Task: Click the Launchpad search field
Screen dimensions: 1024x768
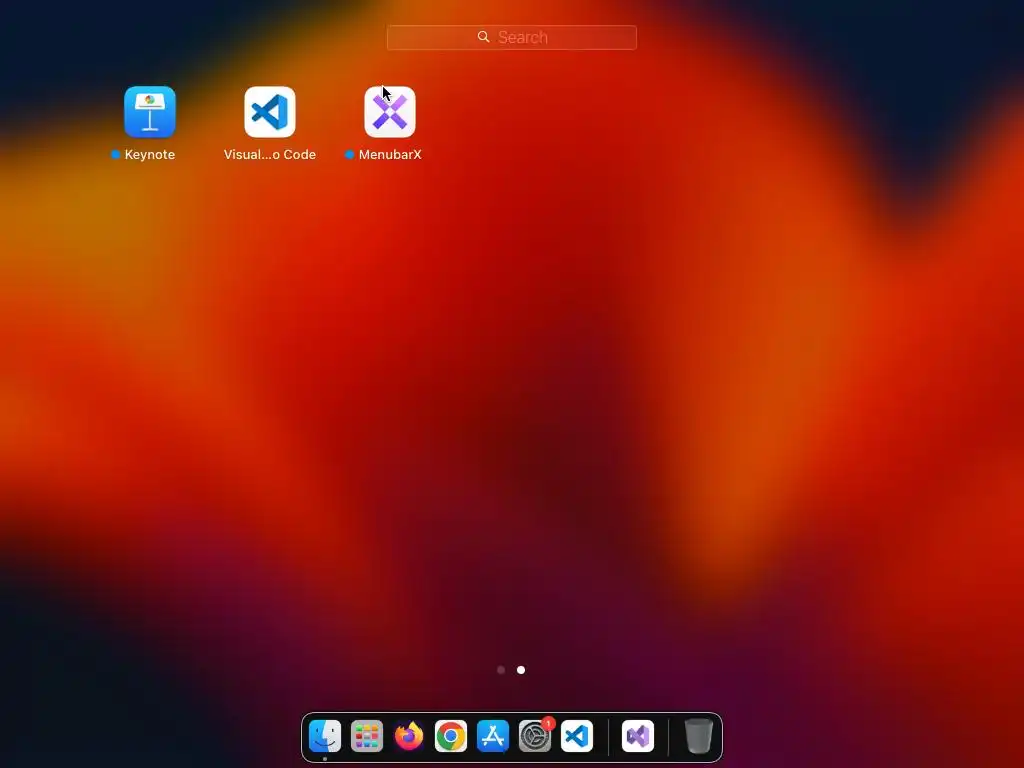Action: 511,37
